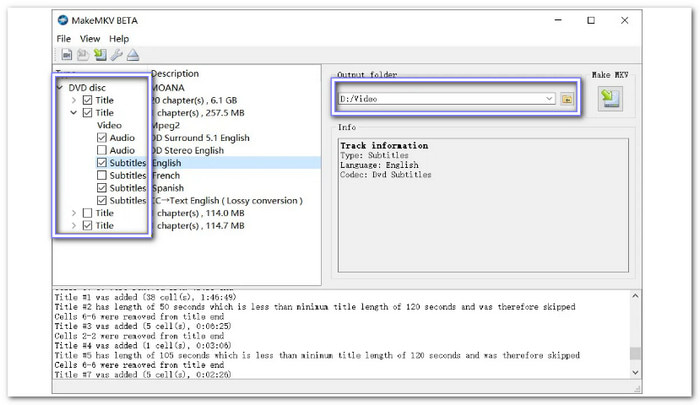Screen dimensions: 700x405
Task: Open the View menu
Action: (90, 38)
